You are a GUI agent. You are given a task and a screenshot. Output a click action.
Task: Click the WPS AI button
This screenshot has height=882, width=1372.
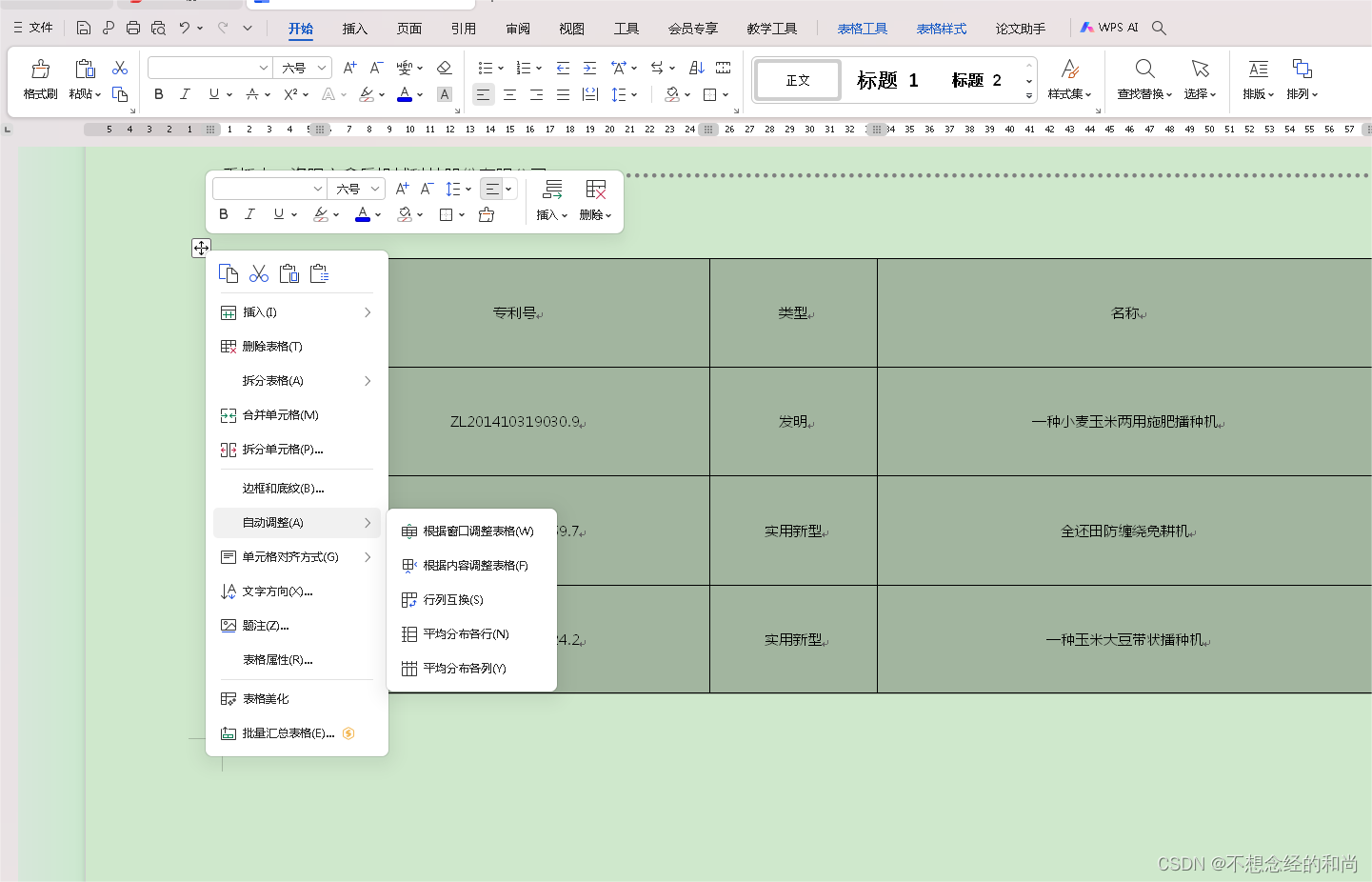coord(1109,28)
